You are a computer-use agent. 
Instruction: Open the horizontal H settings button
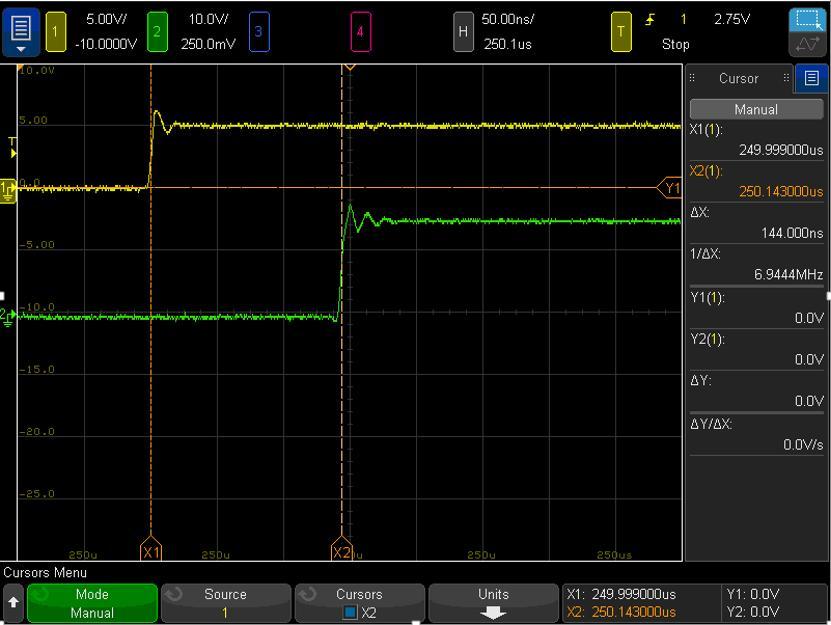click(463, 32)
